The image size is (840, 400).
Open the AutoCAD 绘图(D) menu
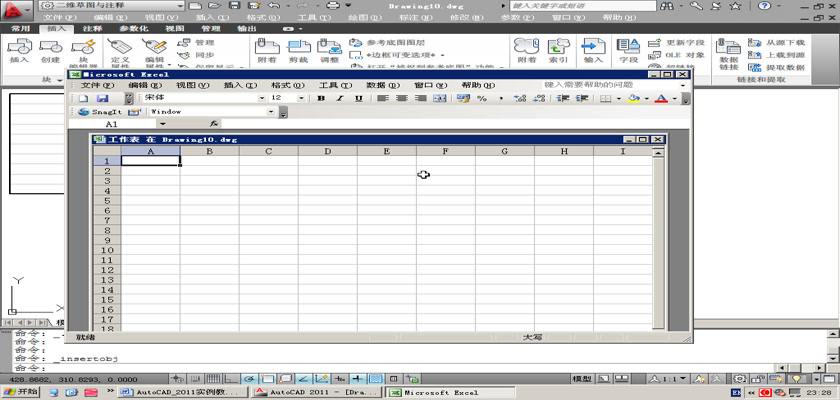[364, 17]
